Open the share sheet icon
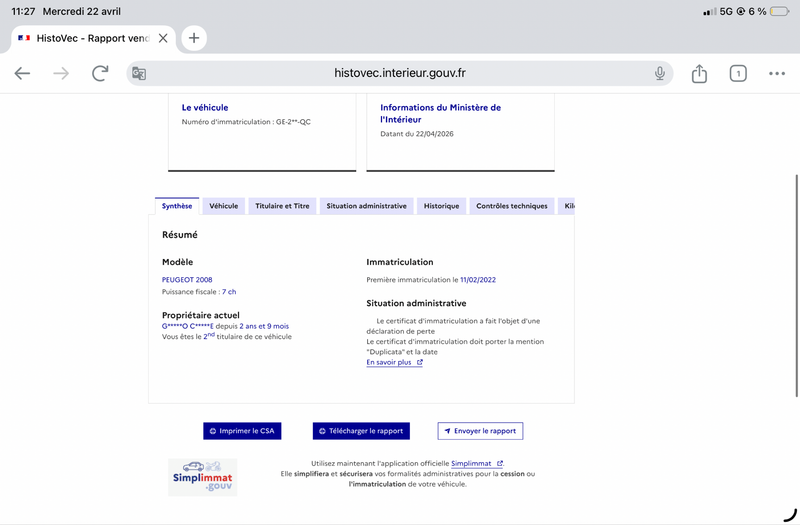Image resolution: width=800 pixels, height=525 pixels. [699, 73]
